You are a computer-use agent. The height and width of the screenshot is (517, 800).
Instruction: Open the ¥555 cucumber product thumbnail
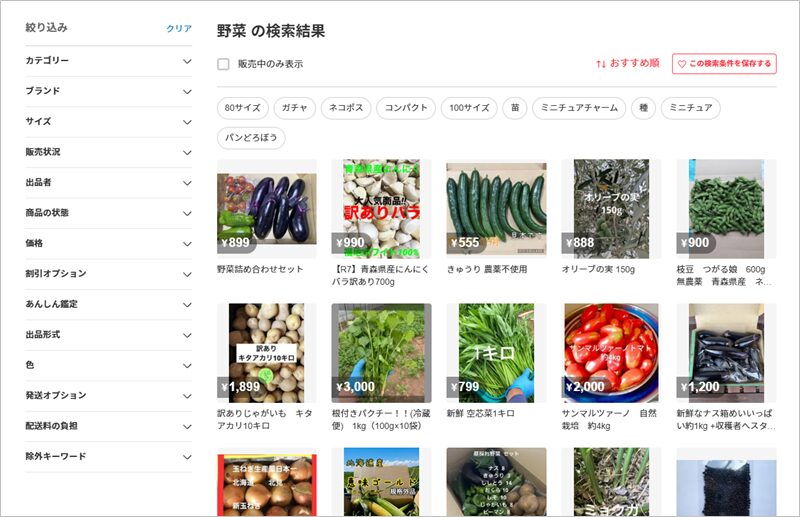click(x=496, y=209)
